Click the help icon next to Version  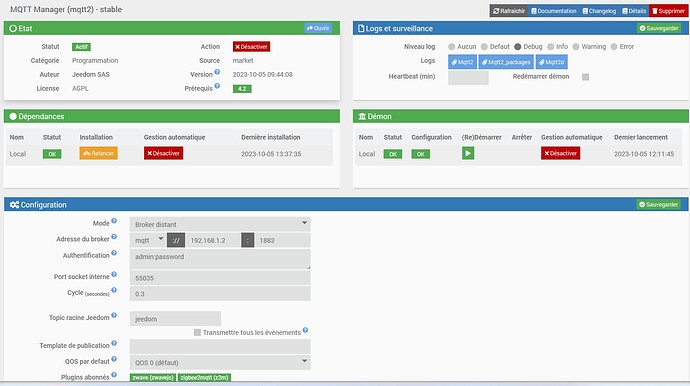217,72
